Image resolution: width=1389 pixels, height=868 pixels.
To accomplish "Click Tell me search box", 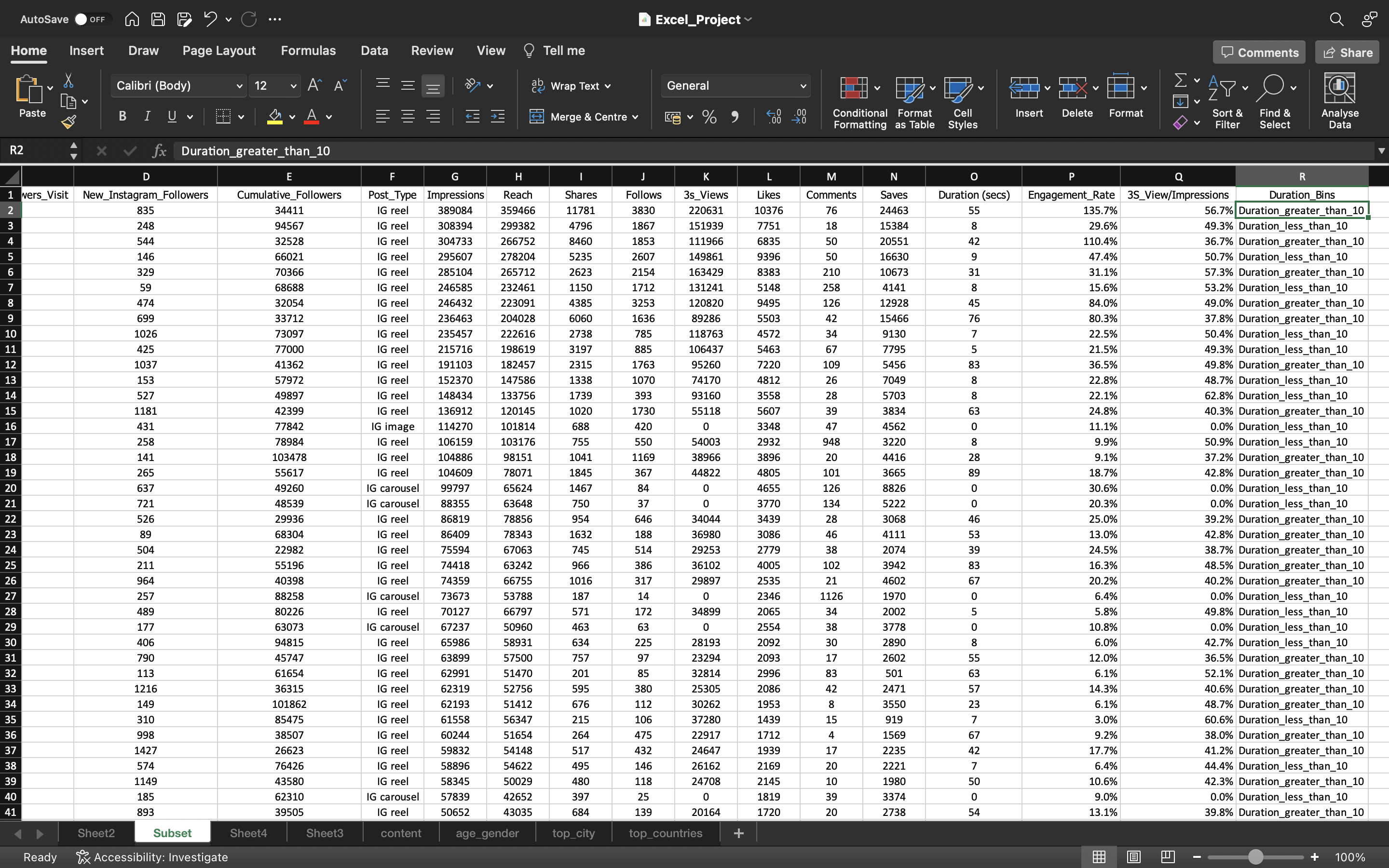I will pyautogui.click(x=554, y=51).
